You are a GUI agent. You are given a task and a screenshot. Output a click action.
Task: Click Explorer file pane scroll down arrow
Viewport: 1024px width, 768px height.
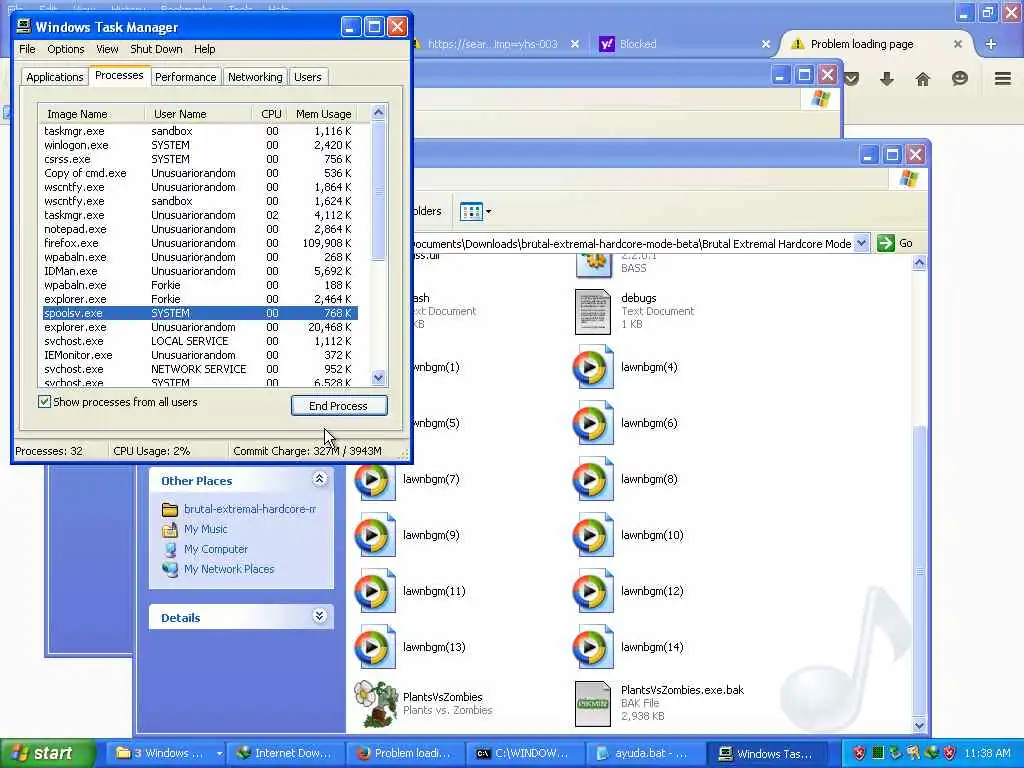(x=919, y=725)
